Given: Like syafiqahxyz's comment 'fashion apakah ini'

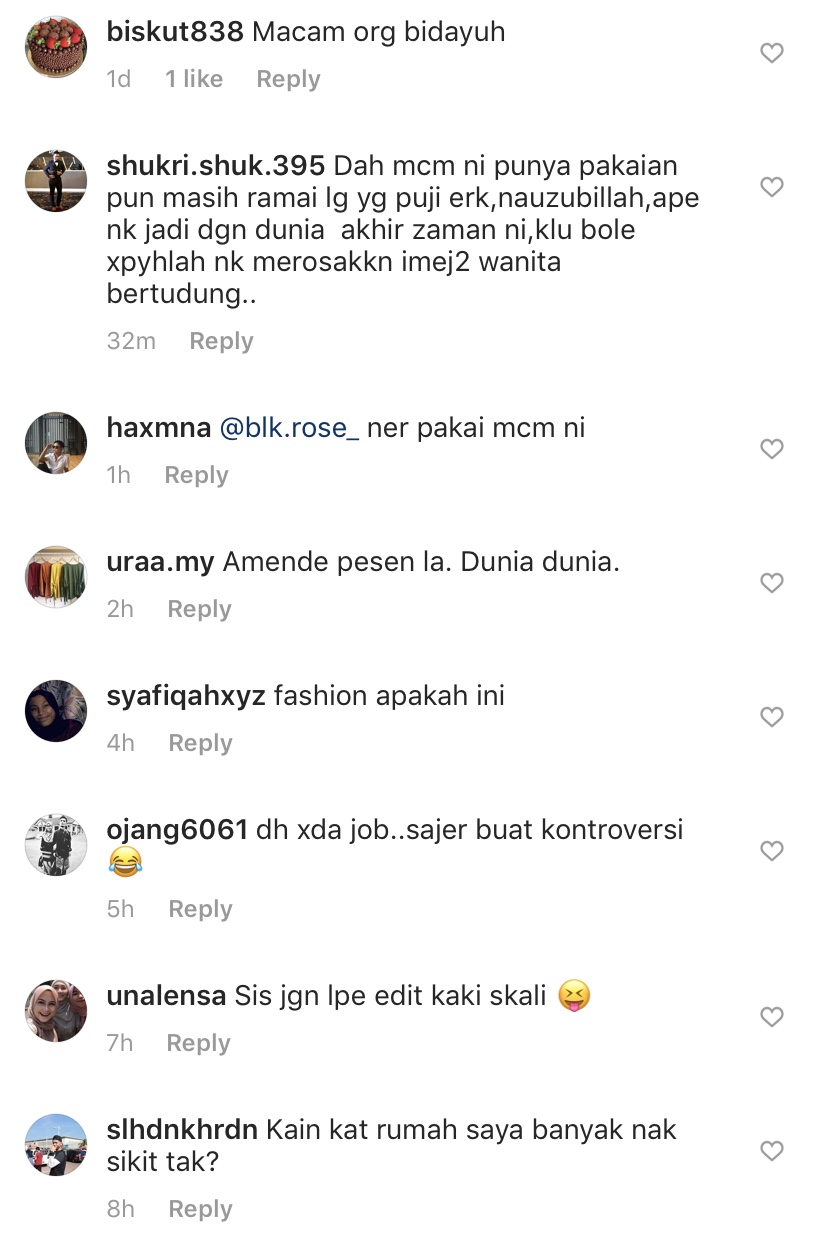Looking at the screenshot, I should click(771, 717).
